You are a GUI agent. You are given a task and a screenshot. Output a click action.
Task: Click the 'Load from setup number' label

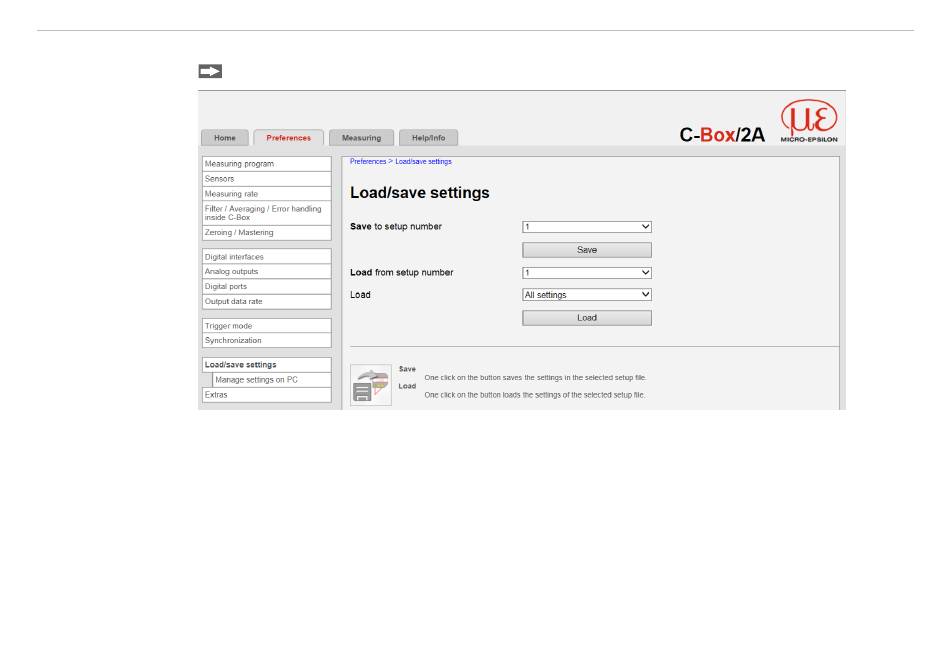tap(402, 273)
